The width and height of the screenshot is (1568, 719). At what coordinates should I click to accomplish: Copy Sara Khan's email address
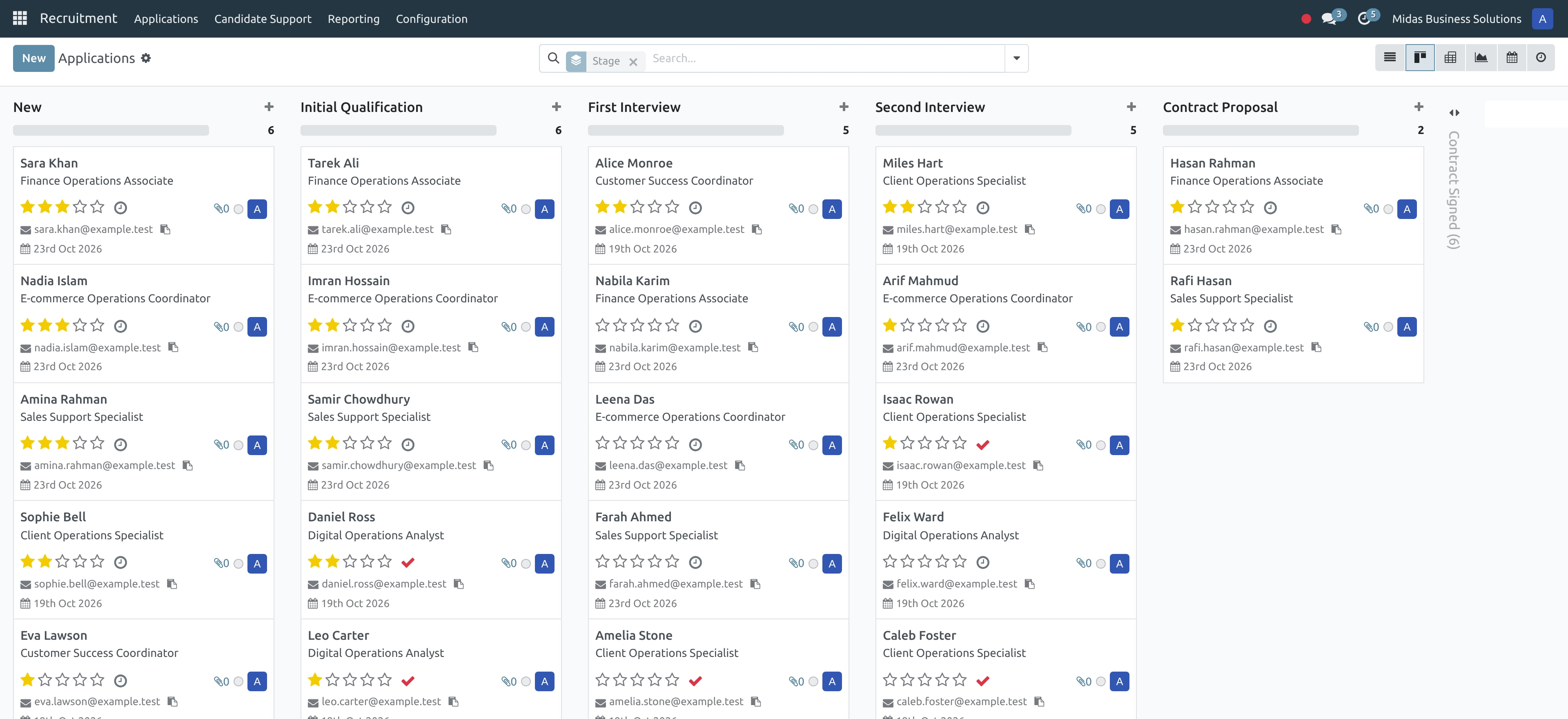click(165, 230)
